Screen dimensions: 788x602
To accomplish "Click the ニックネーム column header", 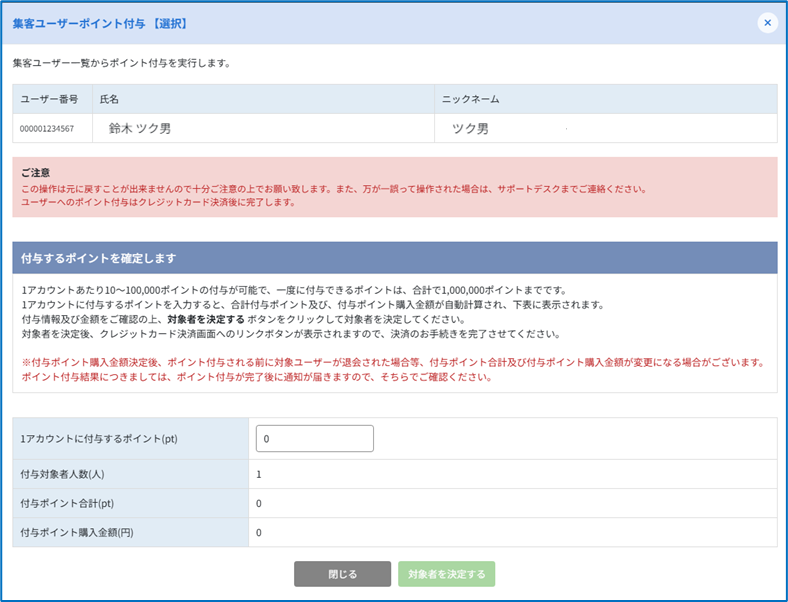I will coord(470,99).
